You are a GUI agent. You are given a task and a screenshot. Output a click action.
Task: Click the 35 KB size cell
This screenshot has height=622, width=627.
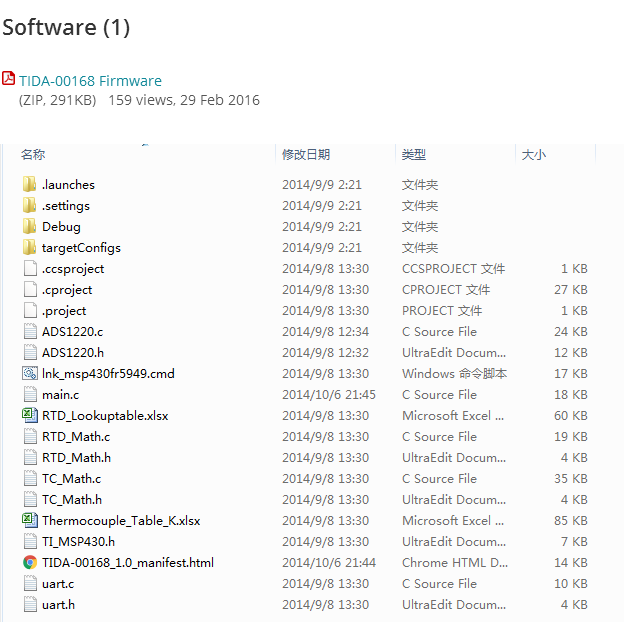tap(571, 478)
